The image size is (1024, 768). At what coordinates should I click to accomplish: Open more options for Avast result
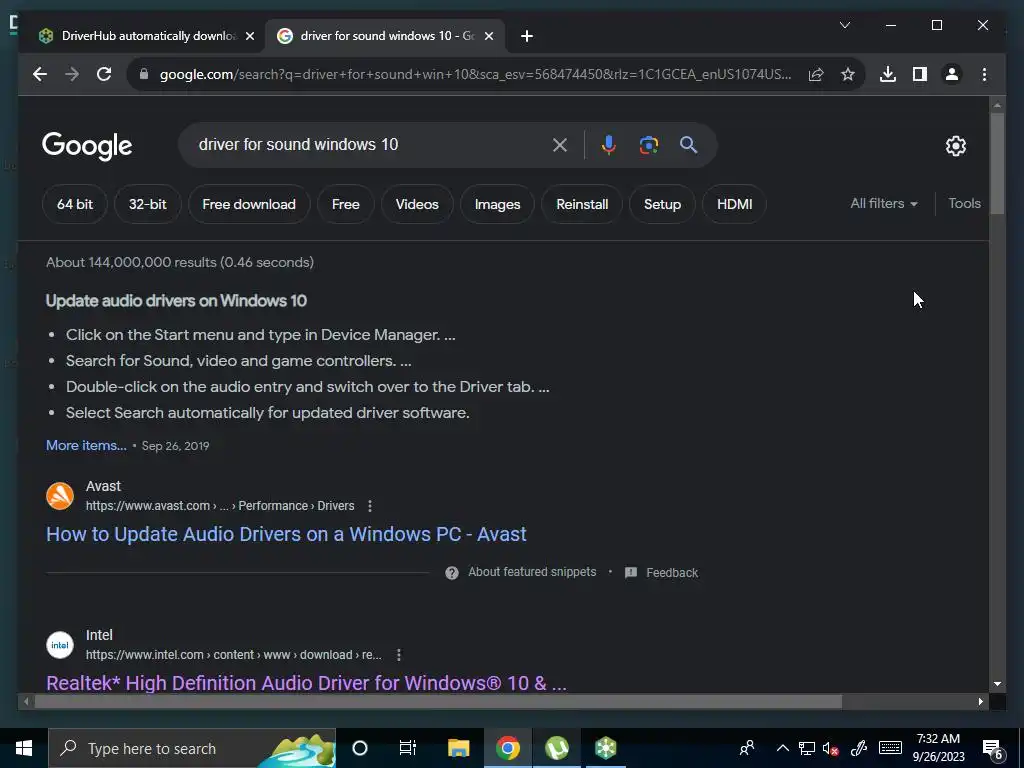[370, 506]
